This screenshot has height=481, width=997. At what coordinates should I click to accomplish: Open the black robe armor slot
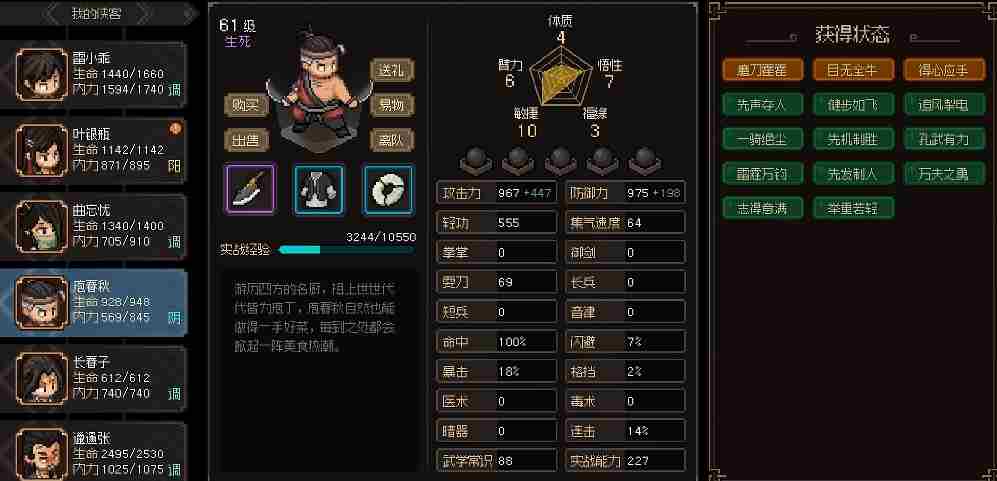tap(319, 189)
